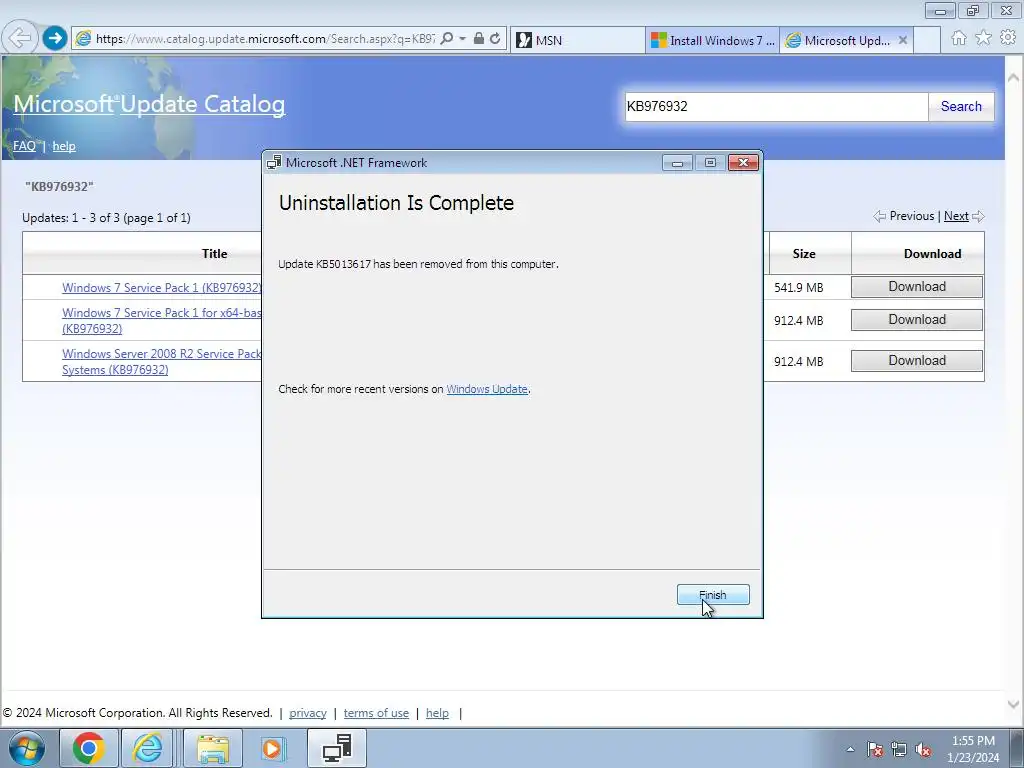Click the Search button
This screenshot has width=1024, height=768.
coord(961,106)
